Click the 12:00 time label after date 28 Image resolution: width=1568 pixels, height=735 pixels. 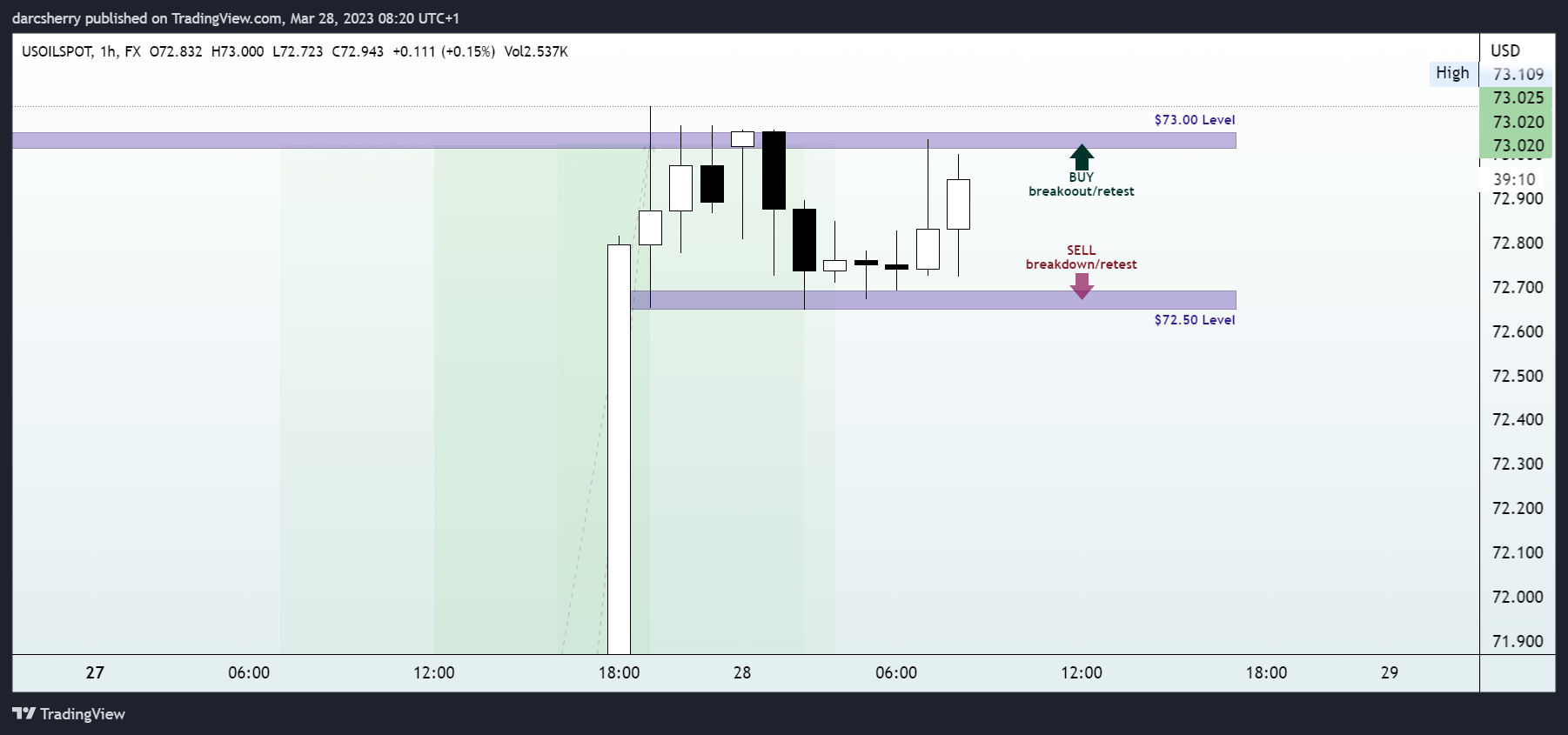click(1082, 672)
